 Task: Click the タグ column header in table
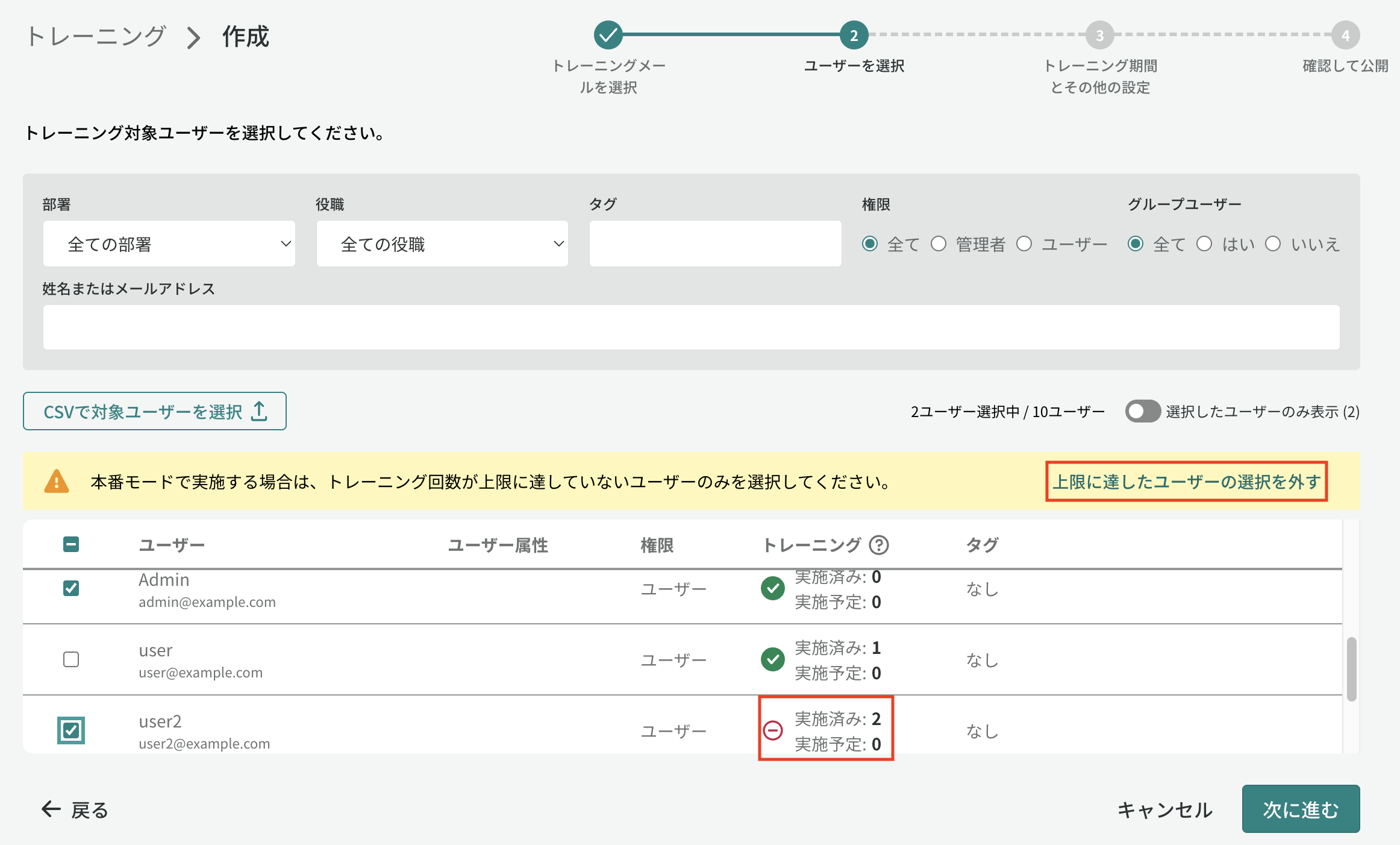tap(982, 545)
